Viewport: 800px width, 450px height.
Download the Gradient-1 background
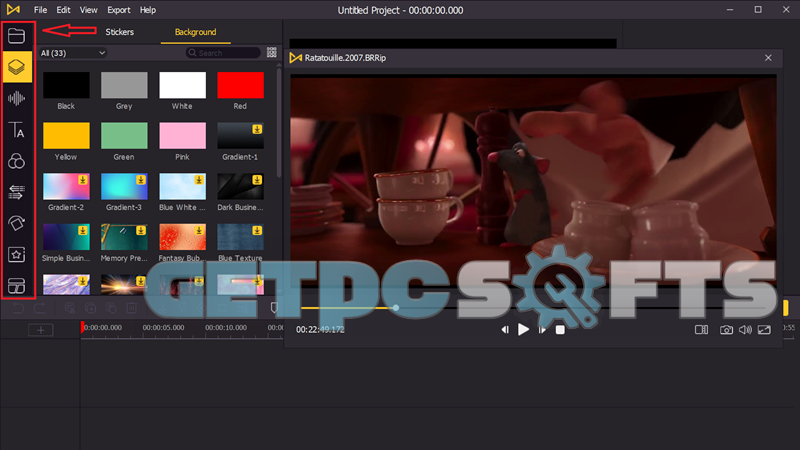pyautogui.click(x=257, y=130)
